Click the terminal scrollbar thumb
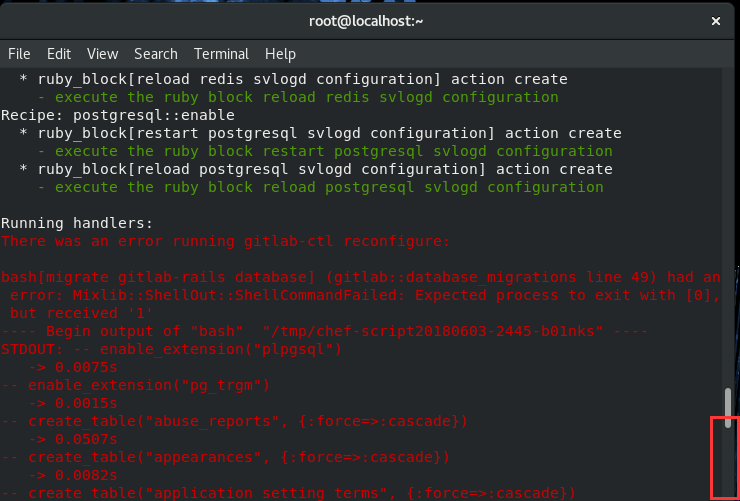The image size is (740, 501). click(728, 408)
